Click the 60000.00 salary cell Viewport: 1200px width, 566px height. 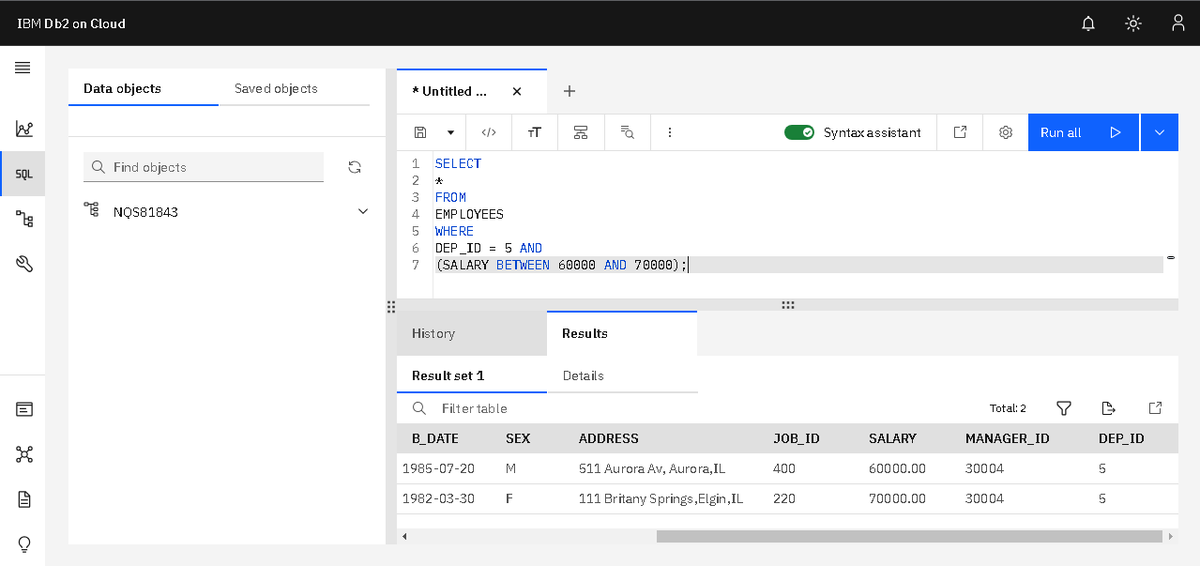(898, 468)
